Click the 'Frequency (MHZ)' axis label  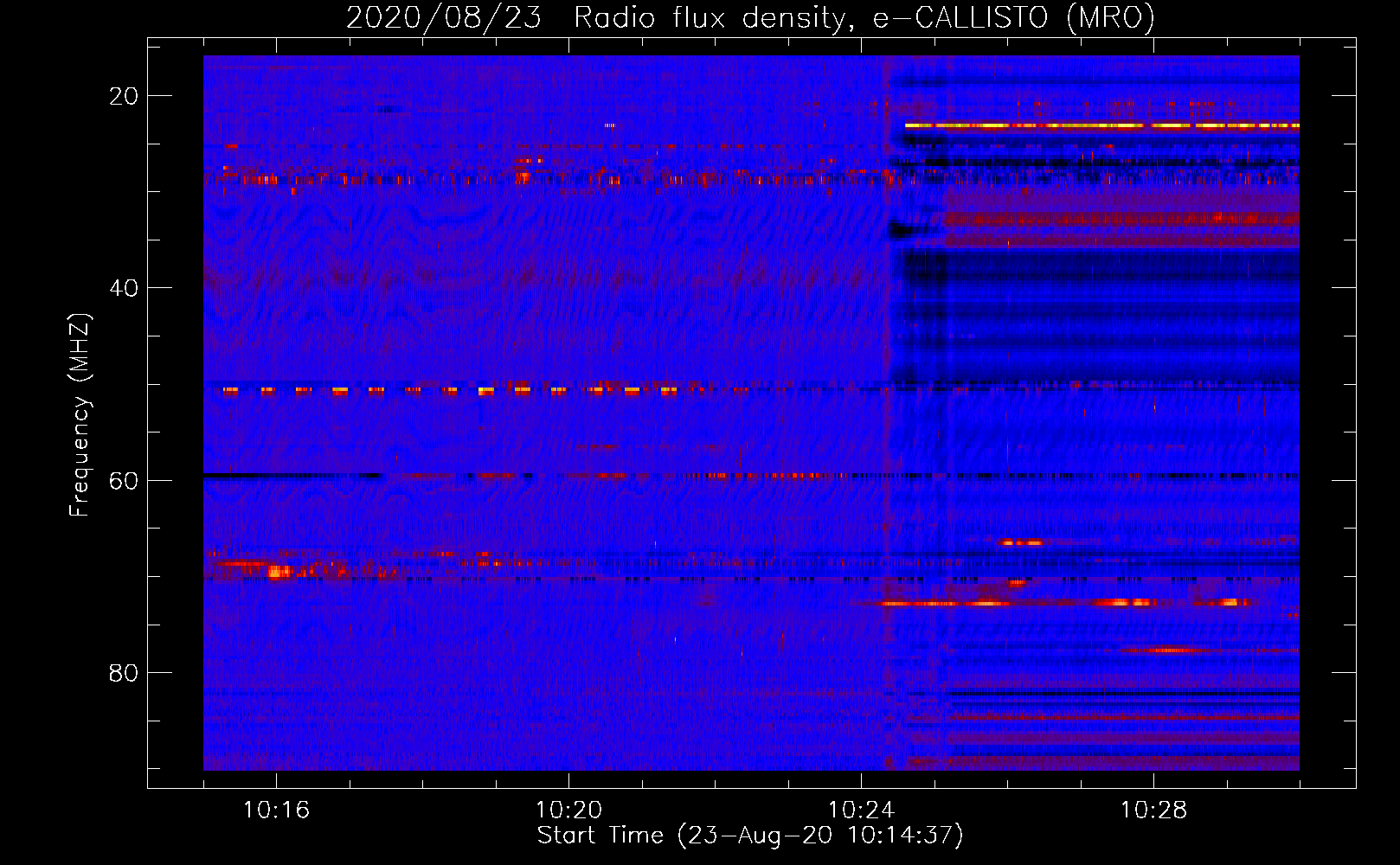click(79, 415)
